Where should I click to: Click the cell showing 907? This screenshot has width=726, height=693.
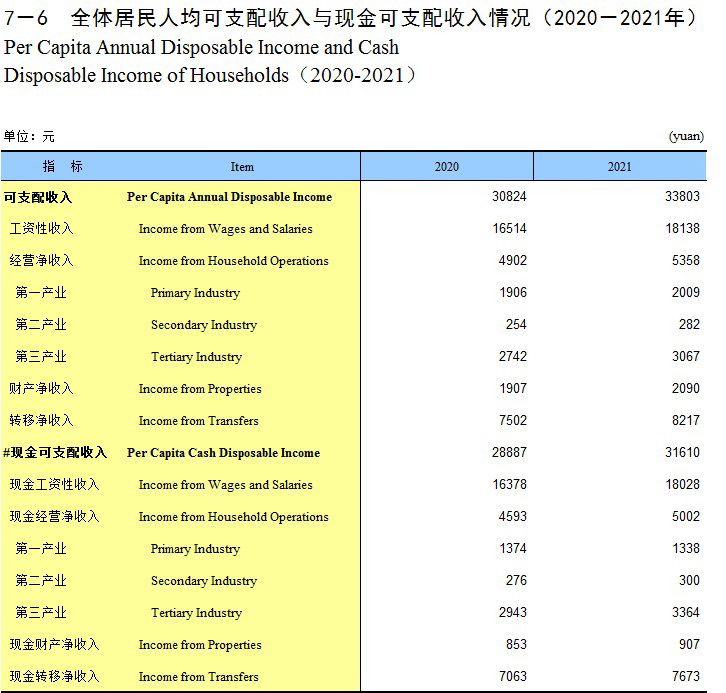pos(689,644)
